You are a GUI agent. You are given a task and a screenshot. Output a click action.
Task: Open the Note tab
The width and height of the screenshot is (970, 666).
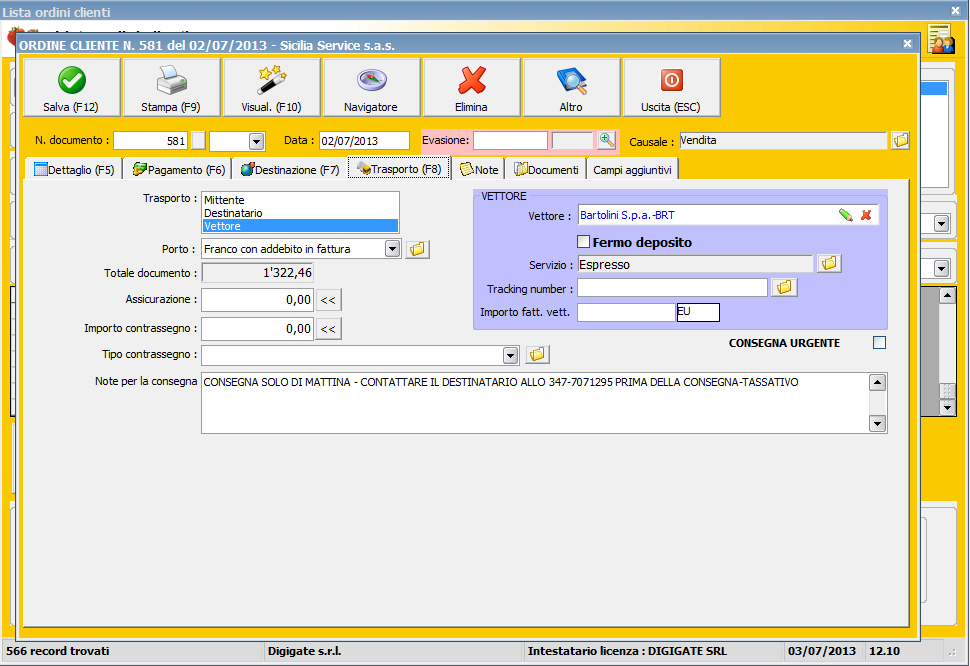[479, 169]
